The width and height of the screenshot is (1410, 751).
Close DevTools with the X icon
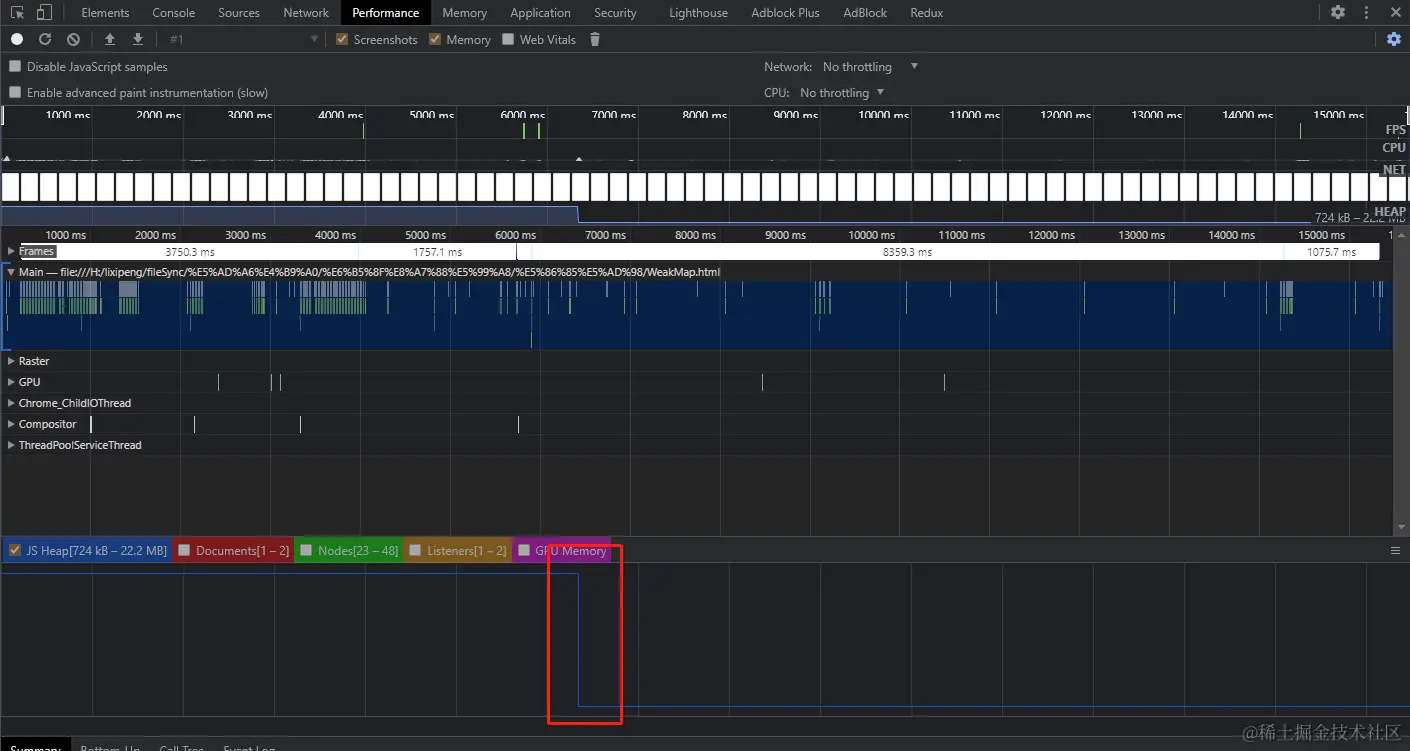tap(1396, 13)
